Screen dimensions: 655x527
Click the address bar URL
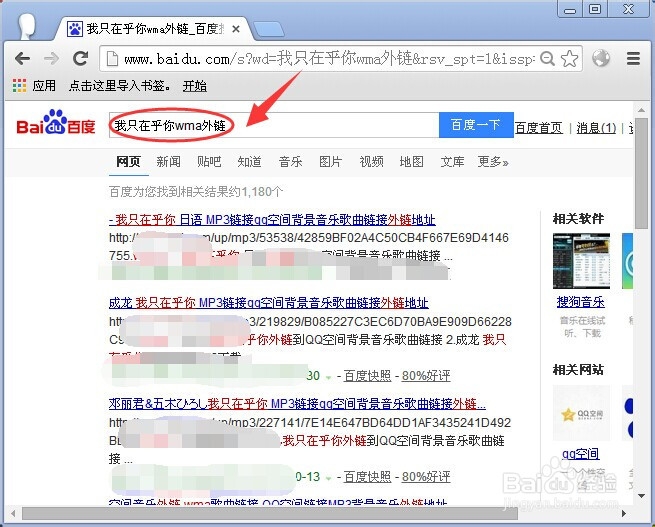(x=329, y=59)
